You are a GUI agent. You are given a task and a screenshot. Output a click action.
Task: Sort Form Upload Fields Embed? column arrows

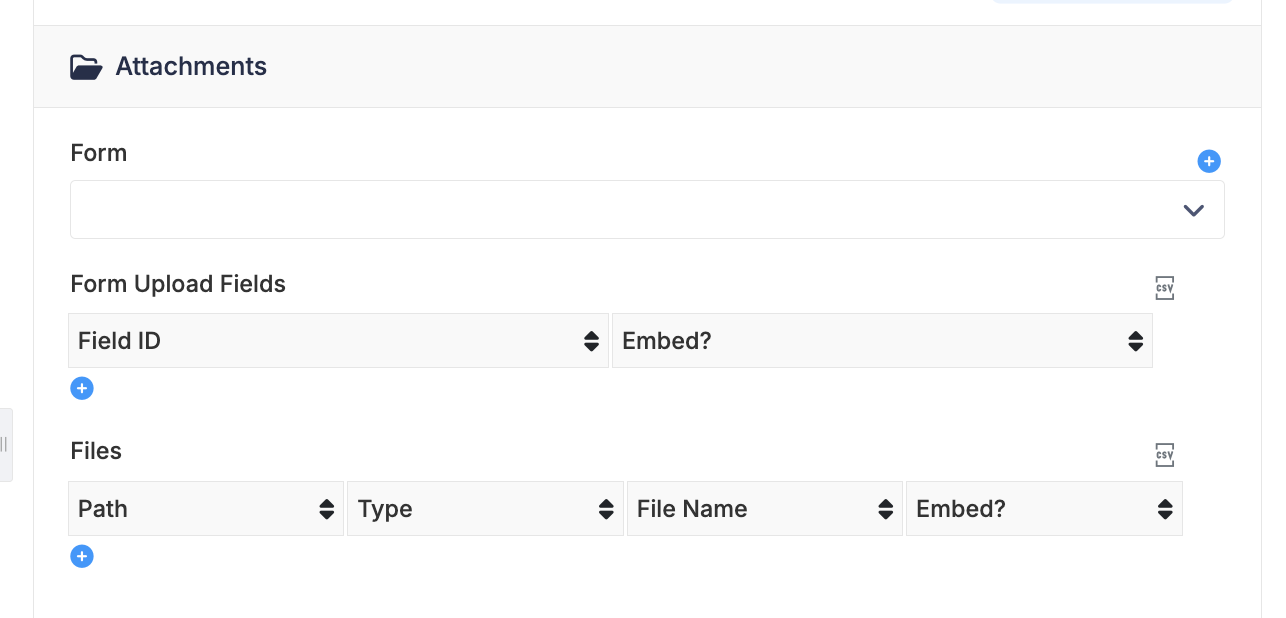tap(1135, 341)
